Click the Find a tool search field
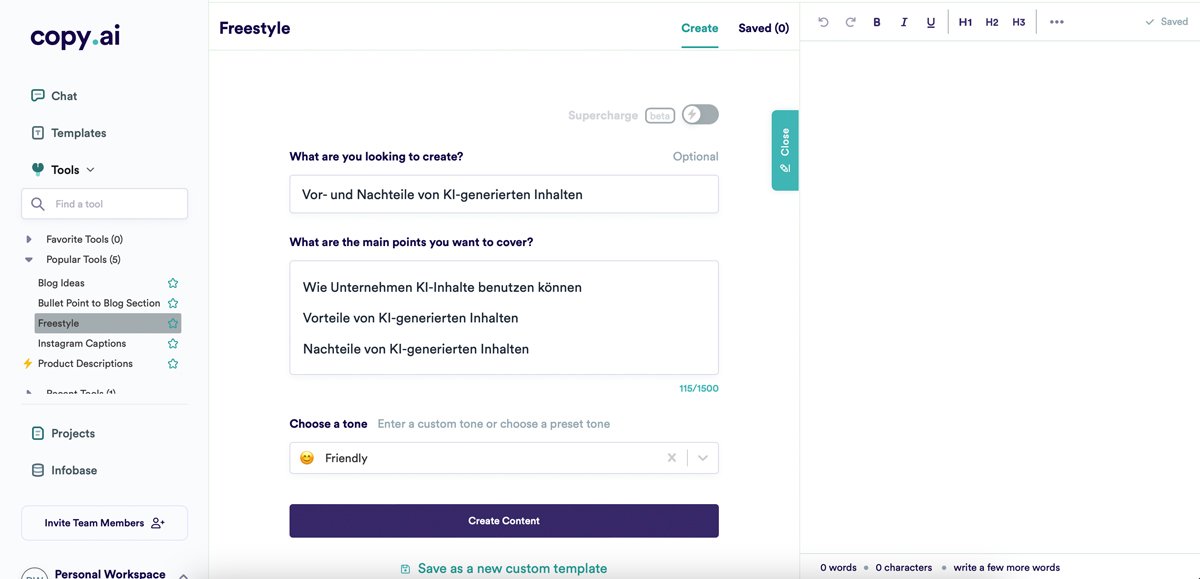The image size is (1200, 579). (x=105, y=204)
